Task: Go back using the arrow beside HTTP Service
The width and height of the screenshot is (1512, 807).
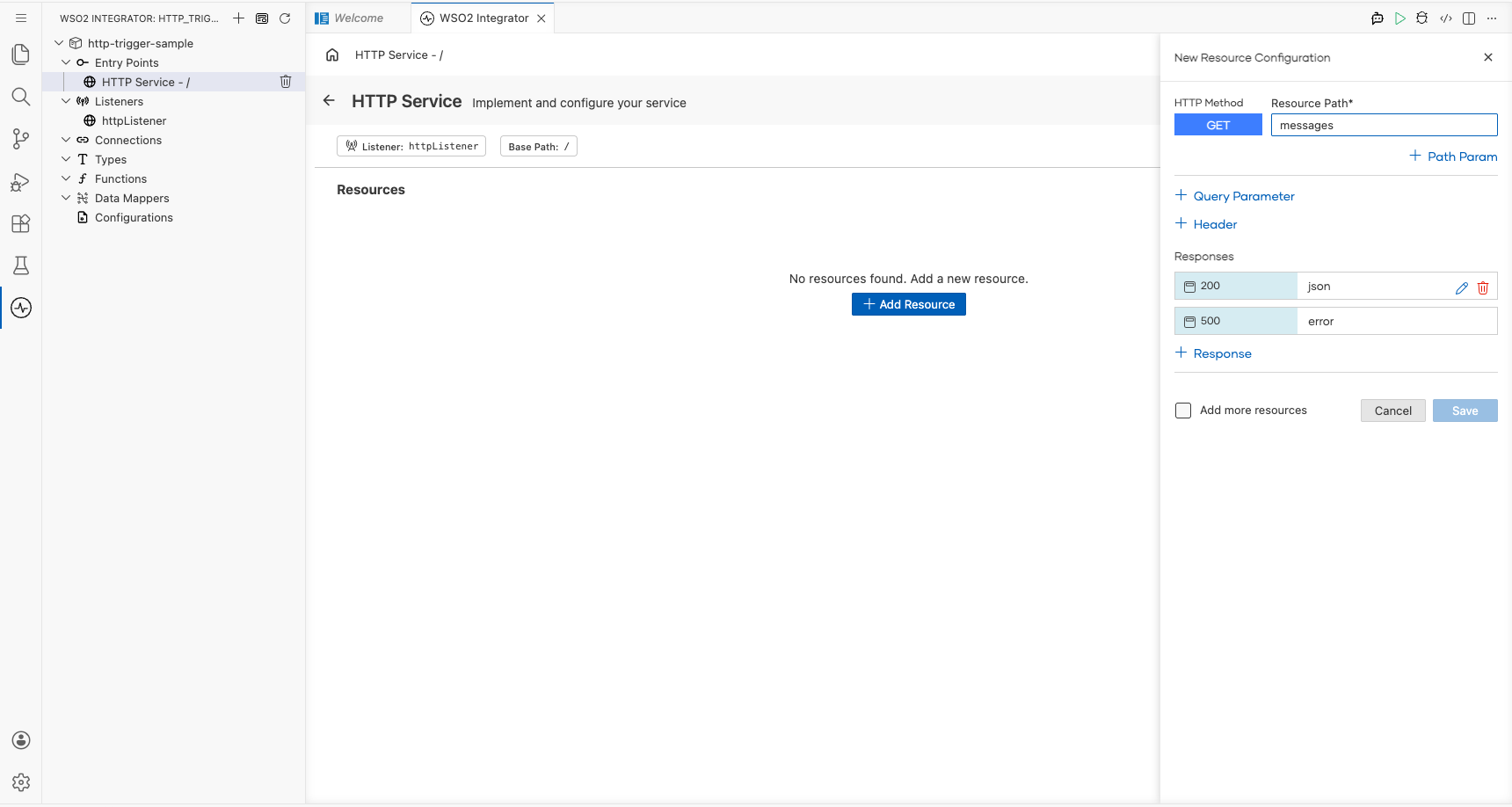Action: [x=329, y=101]
